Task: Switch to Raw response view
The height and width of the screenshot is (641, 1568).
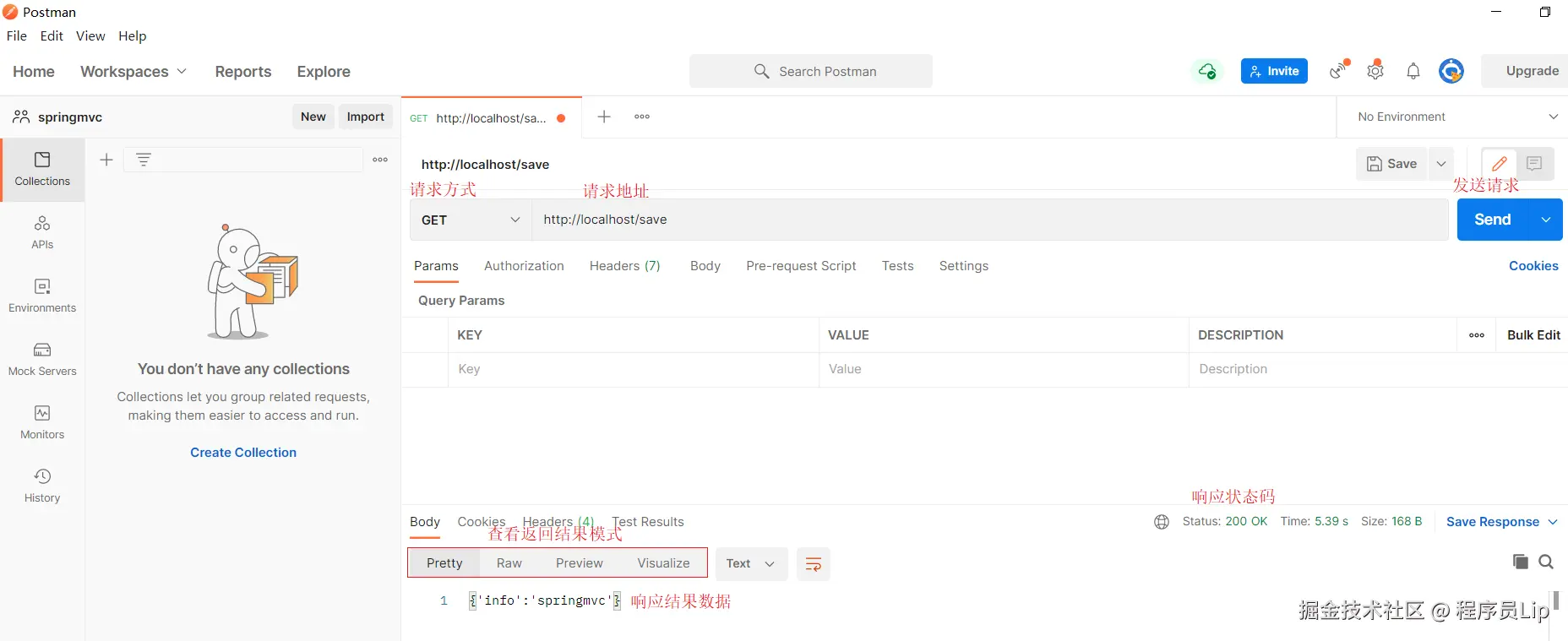Action: click(509, 563)
